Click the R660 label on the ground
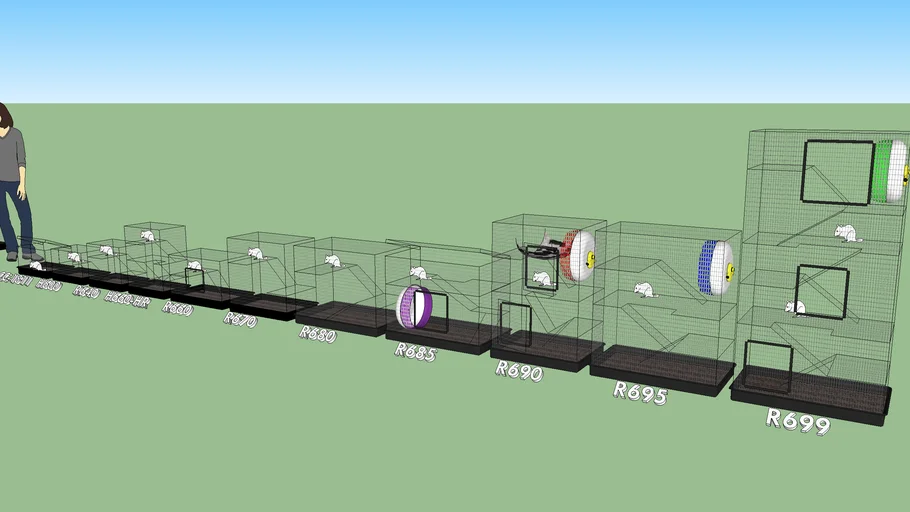This screenshot has width=910, height=512. point(176,308)
